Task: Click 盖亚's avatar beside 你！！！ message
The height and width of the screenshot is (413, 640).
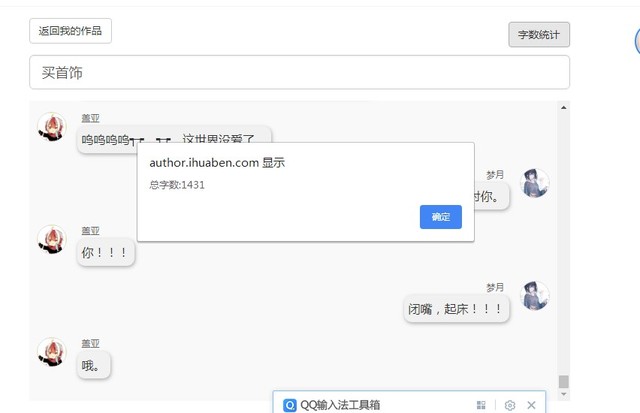Action: point(51,239)
